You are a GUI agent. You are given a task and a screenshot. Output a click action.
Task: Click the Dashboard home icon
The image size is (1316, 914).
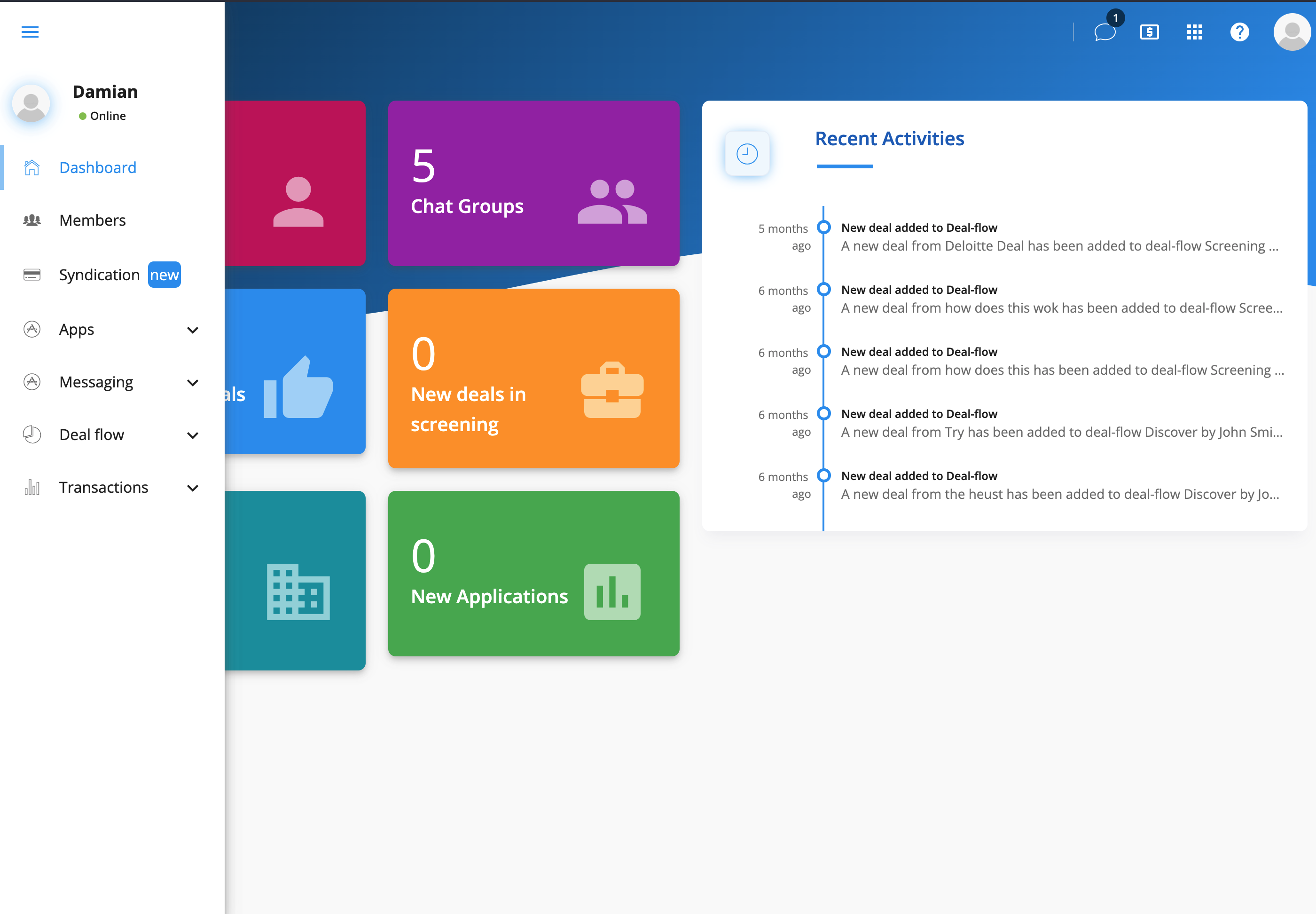(32, 167)
